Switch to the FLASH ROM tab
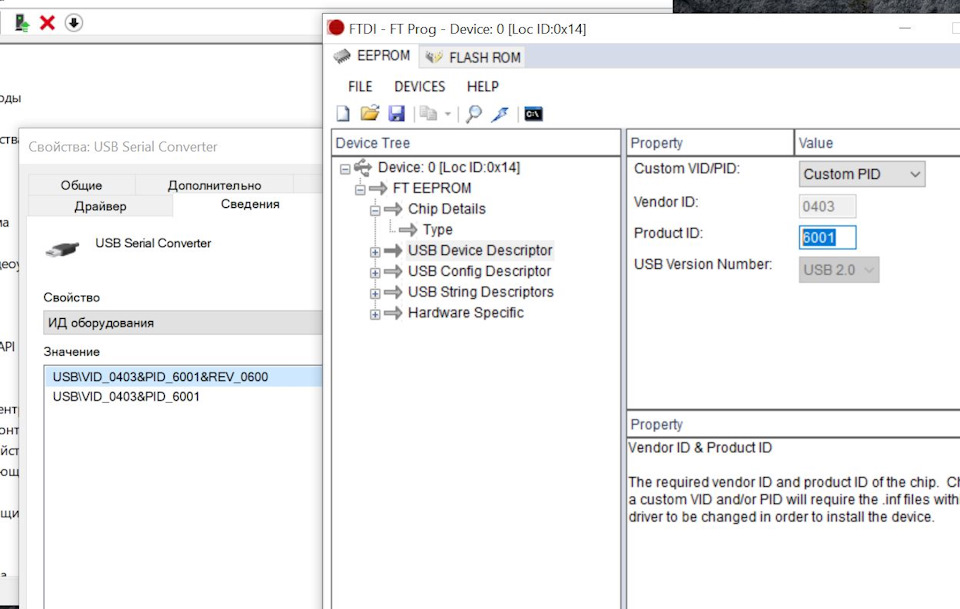The height and width of the screenshot is (609, 960). 473,58
